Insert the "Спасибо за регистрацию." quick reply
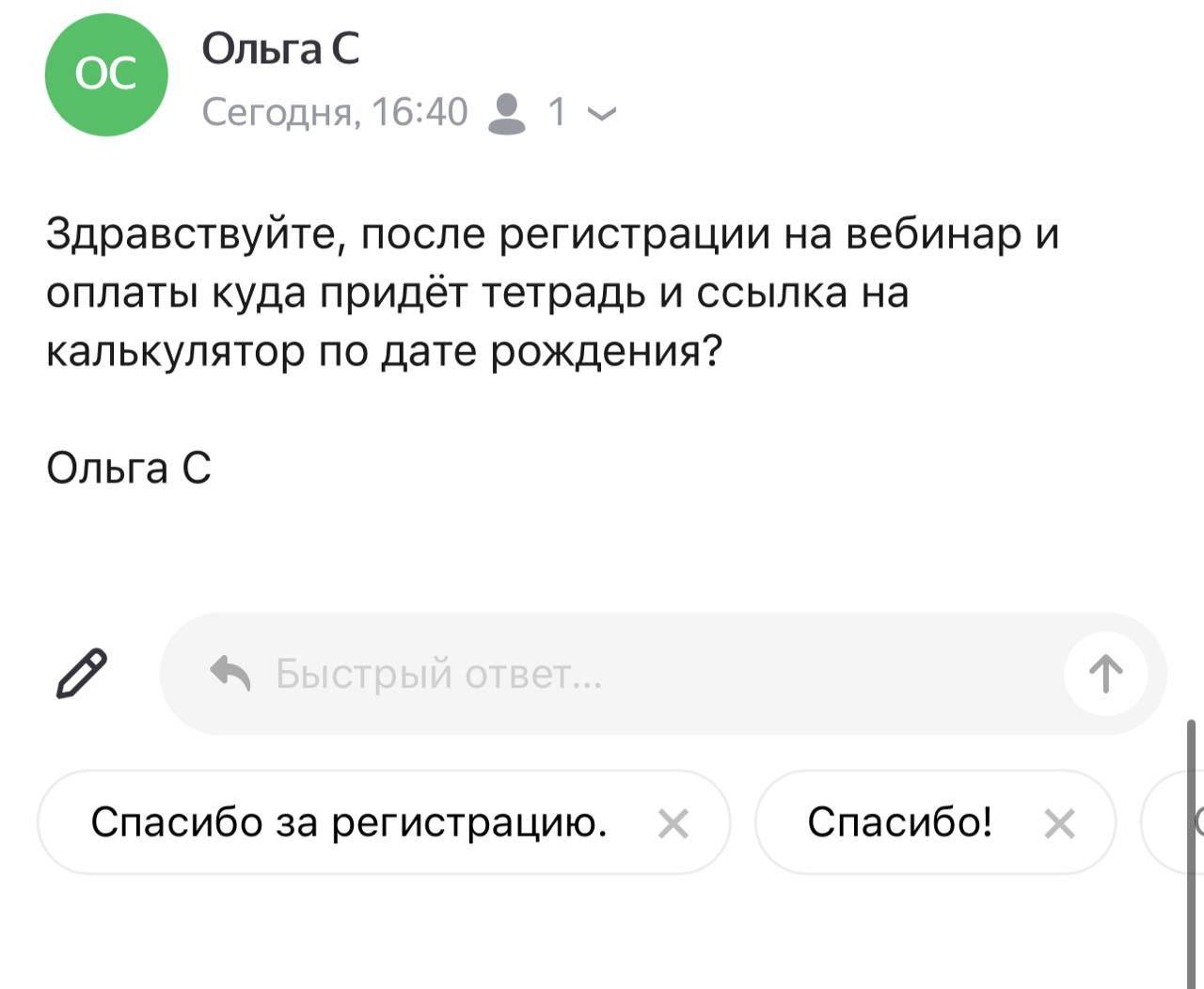Image resolution: width=1204 pixels, height=989 pixels. (349, 822)
